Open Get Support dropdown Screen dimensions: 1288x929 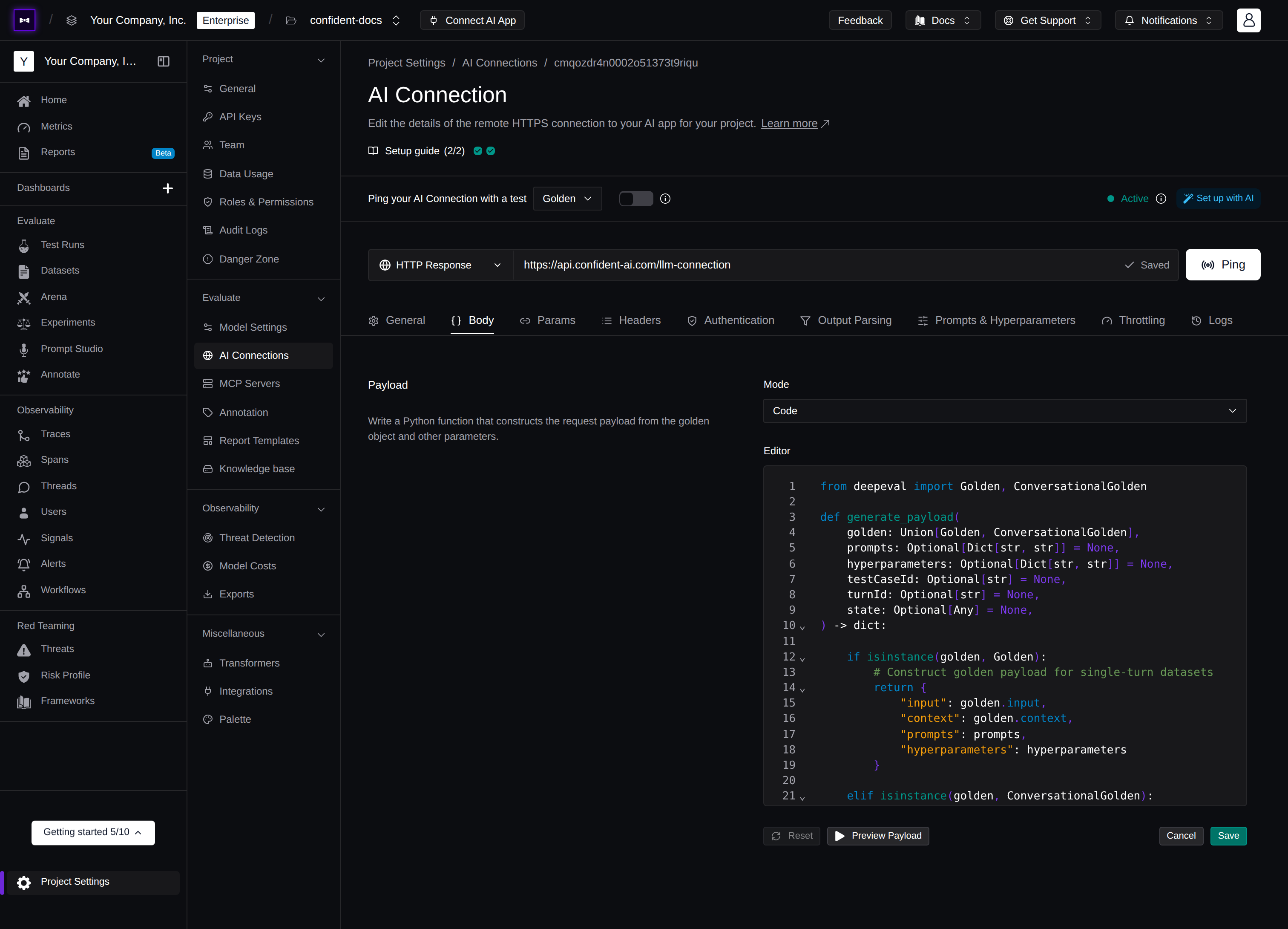[x=1048, y=20]
